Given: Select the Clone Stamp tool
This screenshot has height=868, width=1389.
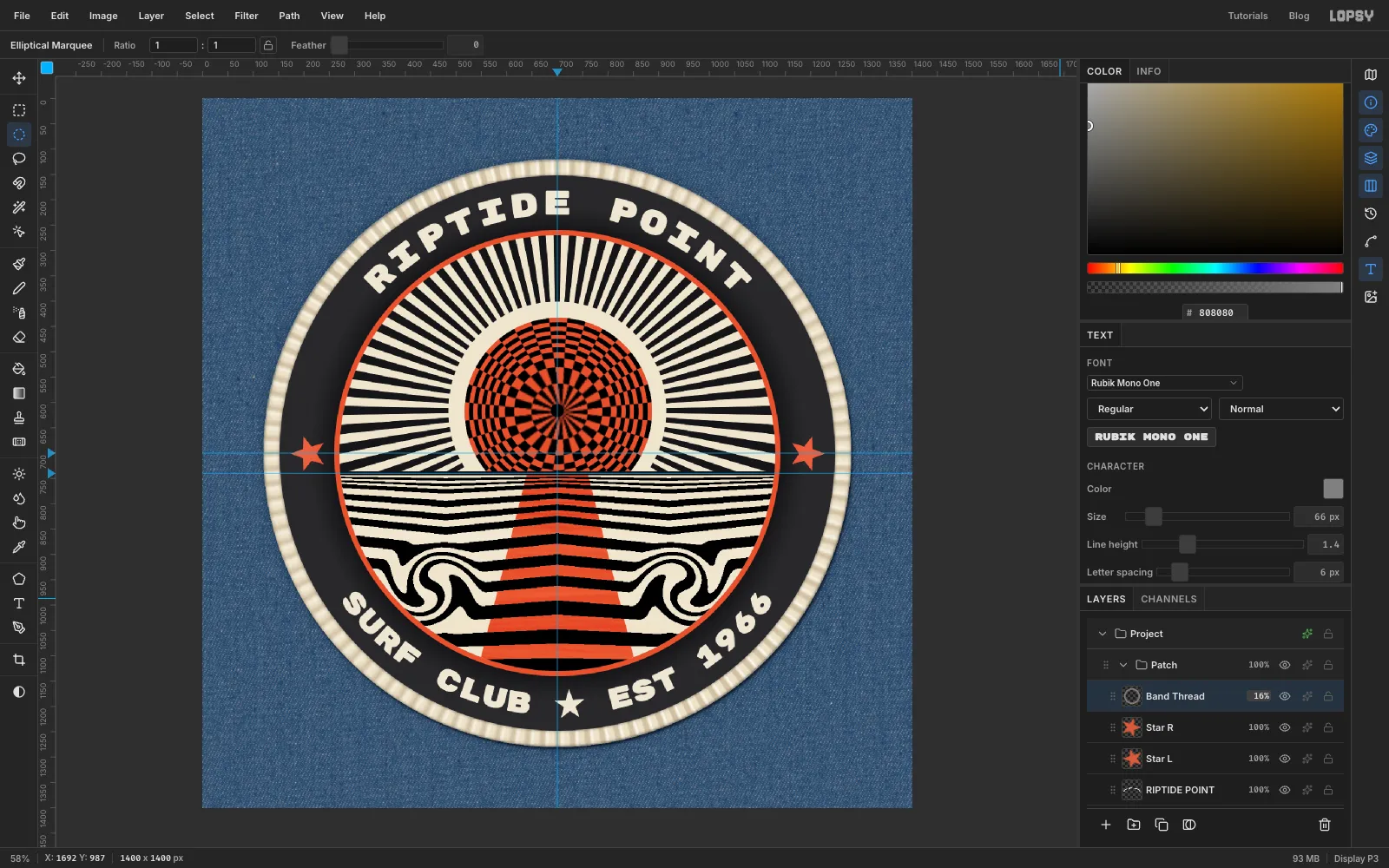Looking at the screenshot, I should click(x=19, y=418).
